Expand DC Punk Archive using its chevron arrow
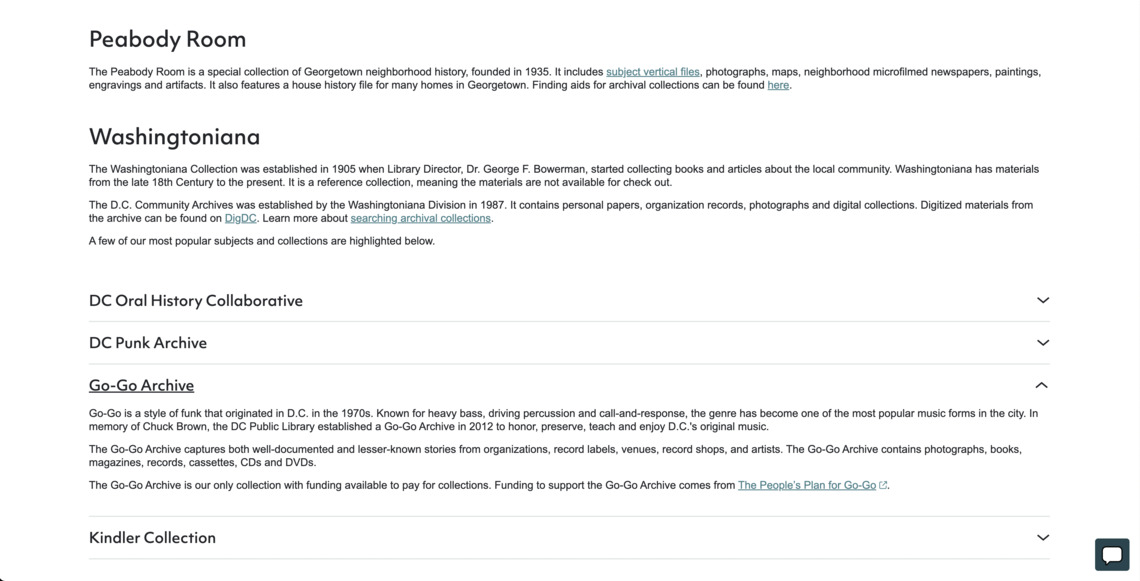 pyautogui.click(x=1042, y=343)
